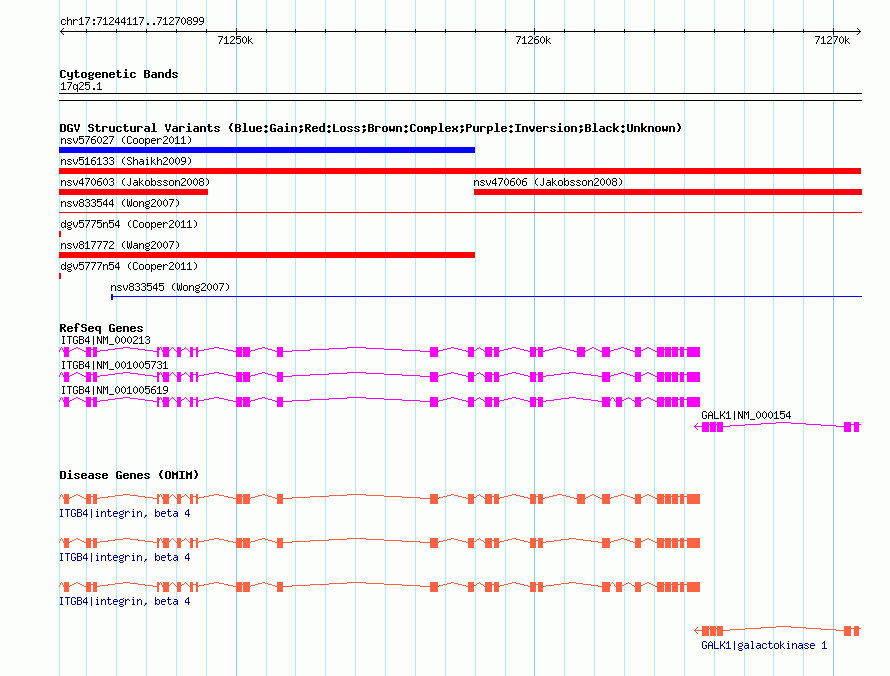Screen dimensions: 890x676
Task: Click the chr17:71244117..71270899 coordinate label
Action: tap(132, 21)
